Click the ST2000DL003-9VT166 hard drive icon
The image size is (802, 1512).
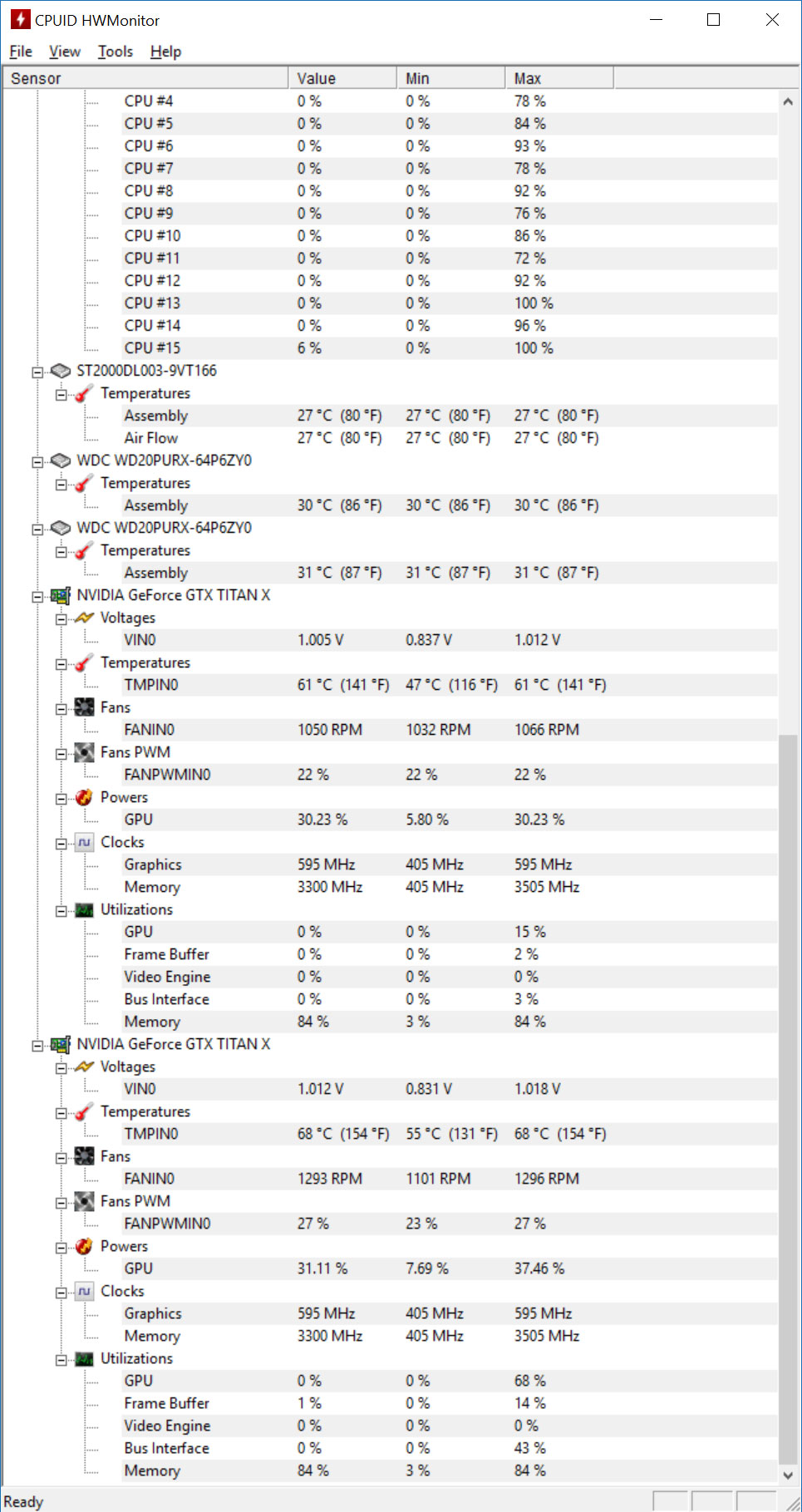[x=61, y=371]
